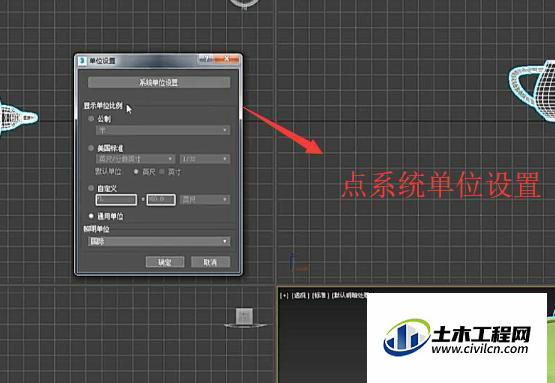Click the custom unit value input field
Screen dimensions: 555x383
pos(161,200)
